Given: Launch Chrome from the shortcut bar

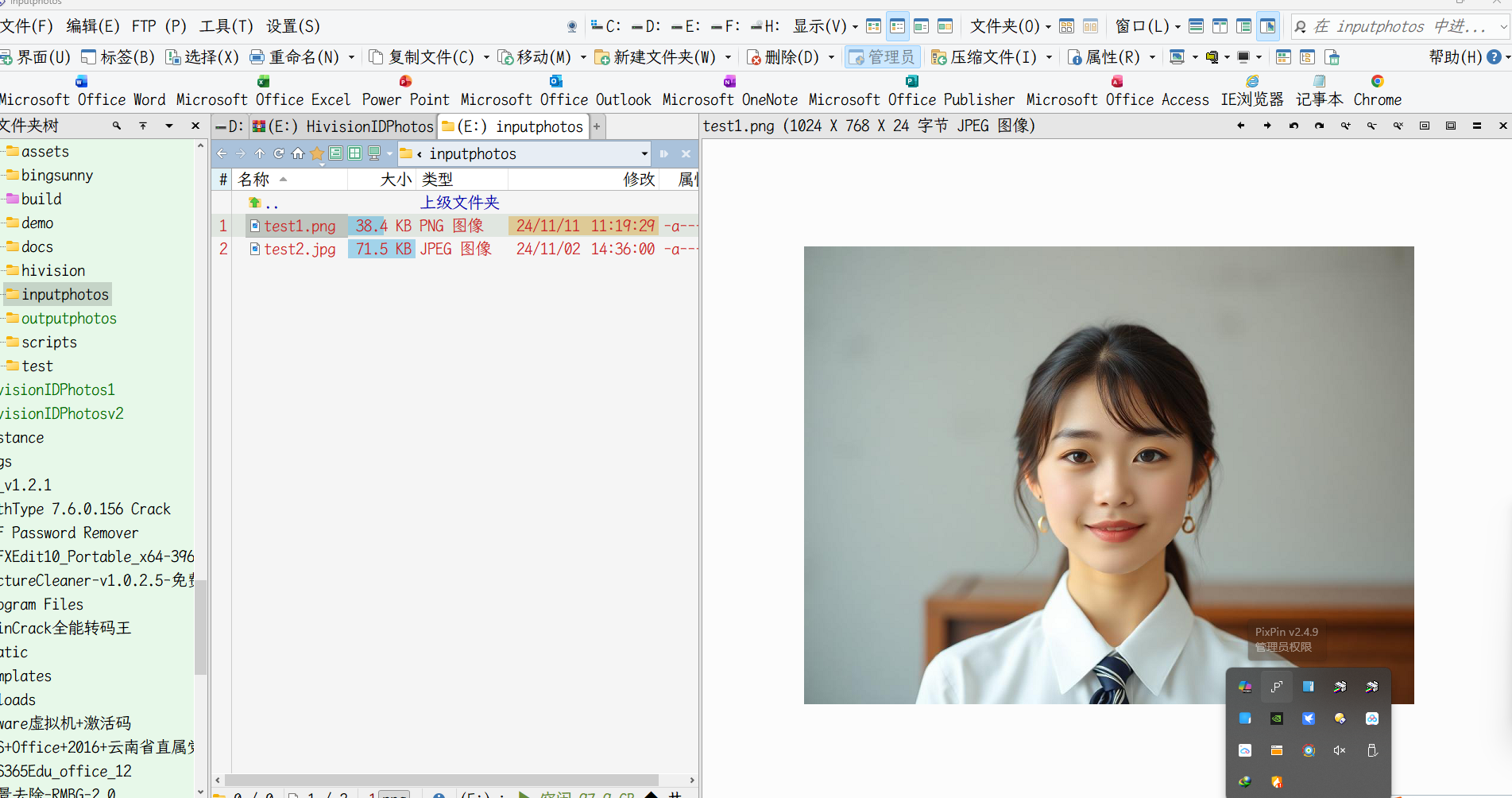Looking at the screenshot, I should pos(1377,91).
